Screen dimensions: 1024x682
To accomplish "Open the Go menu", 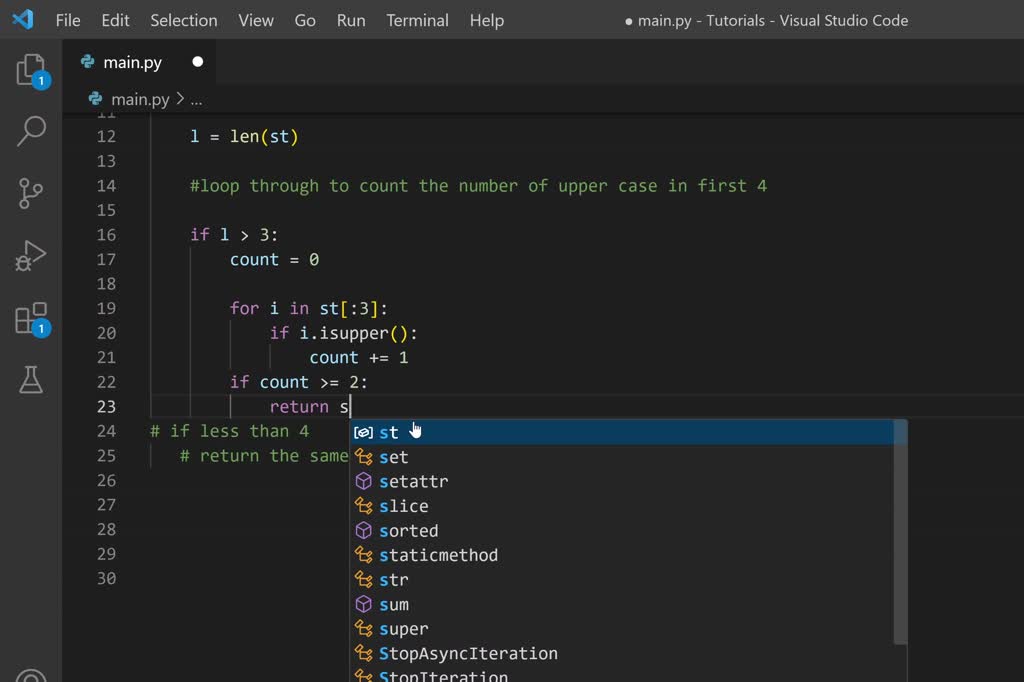I will point(305,20).
